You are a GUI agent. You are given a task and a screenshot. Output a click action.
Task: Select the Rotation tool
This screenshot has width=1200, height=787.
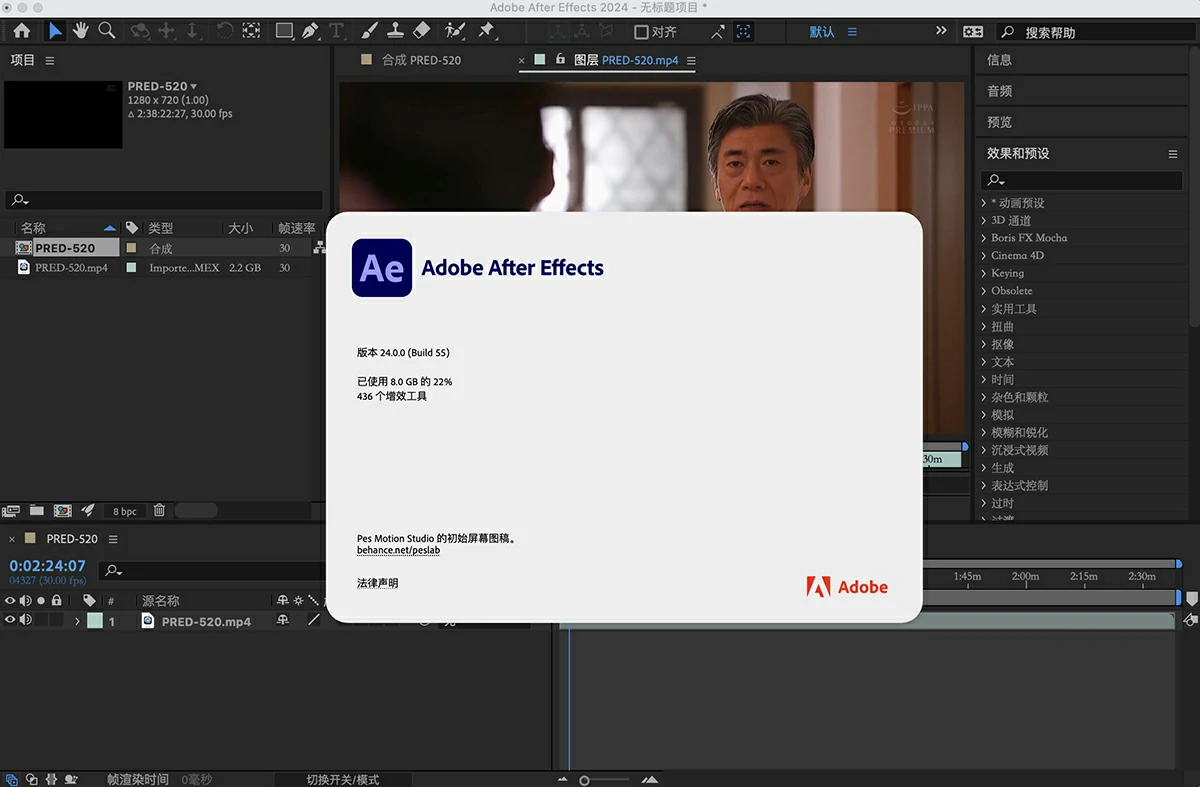[225, 31]
